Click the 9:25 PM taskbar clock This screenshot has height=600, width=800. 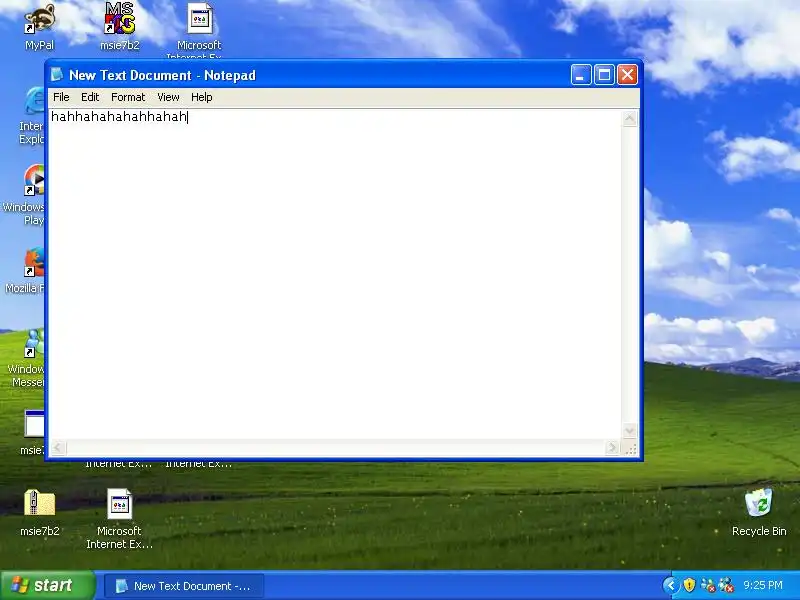point(763,585)
